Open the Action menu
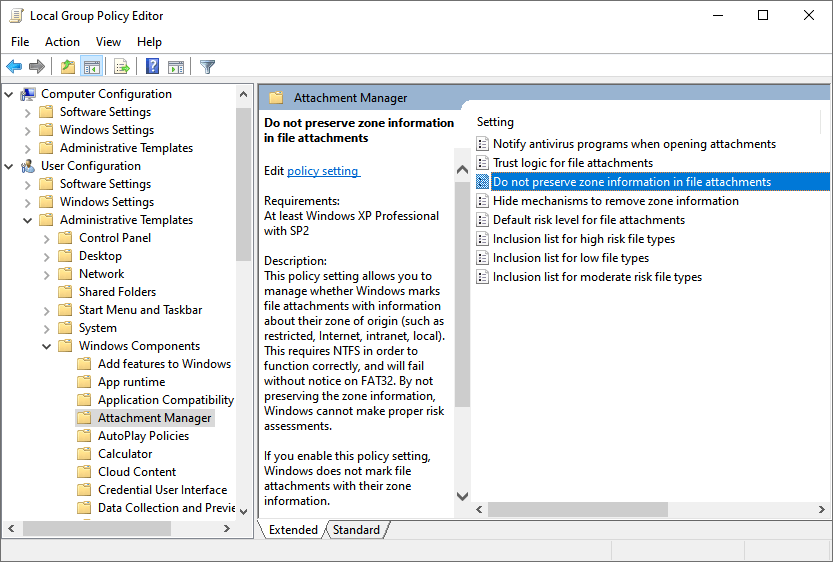The image size is (833, 562). coord(62,42)
